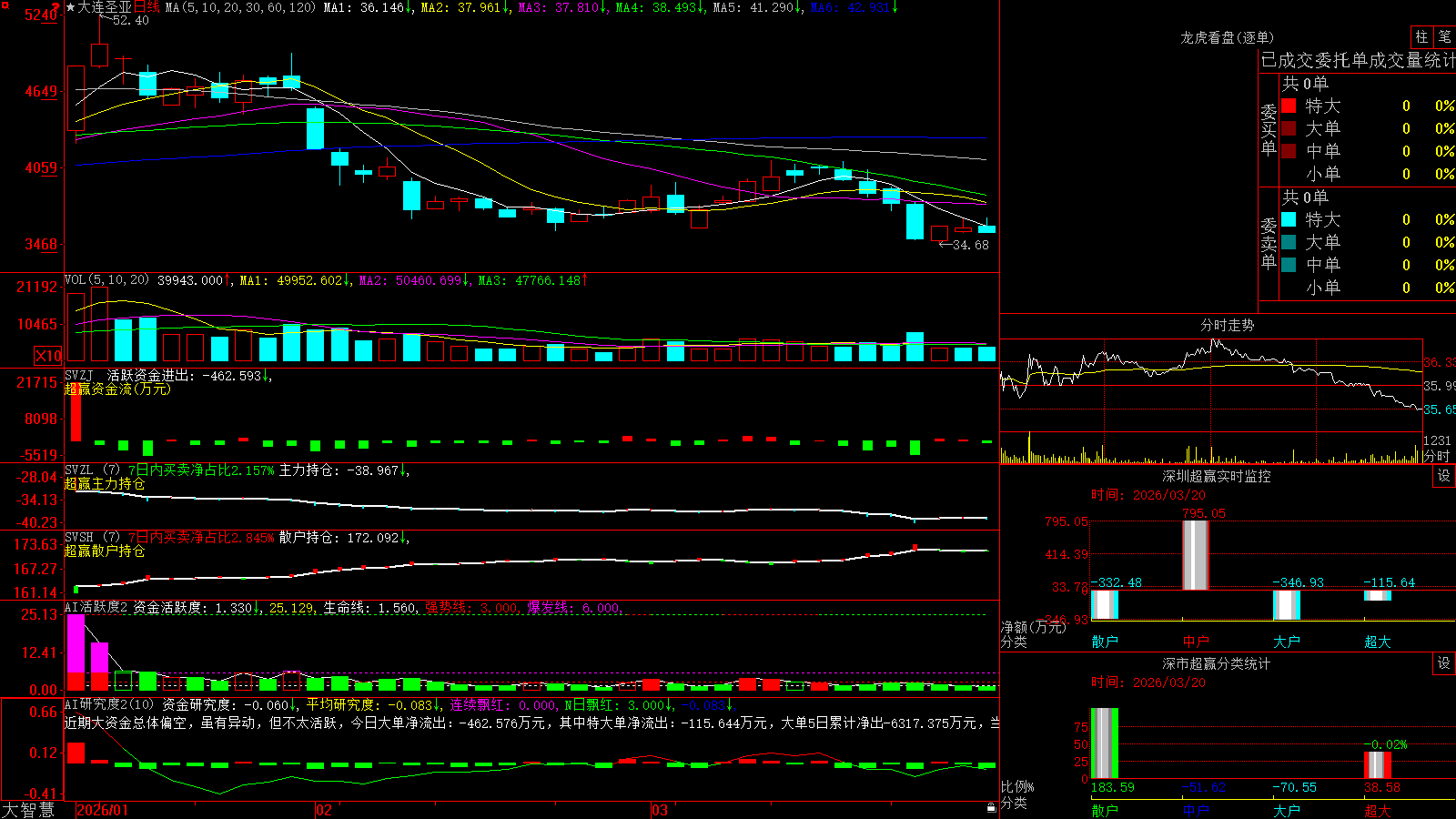Click the 超赢散户持仓 legend label
The width and height of the screenshot is (1456, 819).
[105, 551]
